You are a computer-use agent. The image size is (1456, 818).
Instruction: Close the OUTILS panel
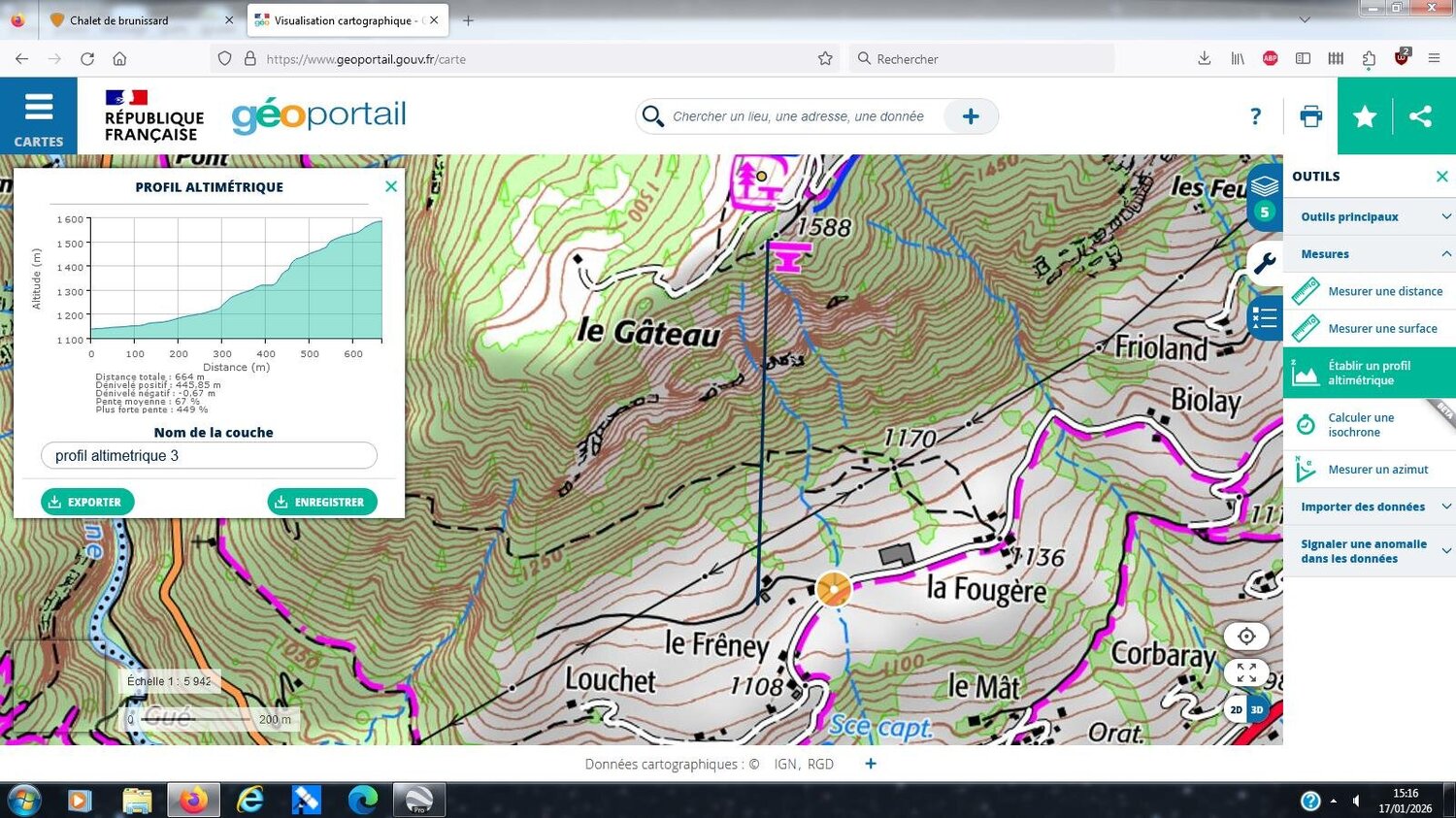coord(1441,176)
